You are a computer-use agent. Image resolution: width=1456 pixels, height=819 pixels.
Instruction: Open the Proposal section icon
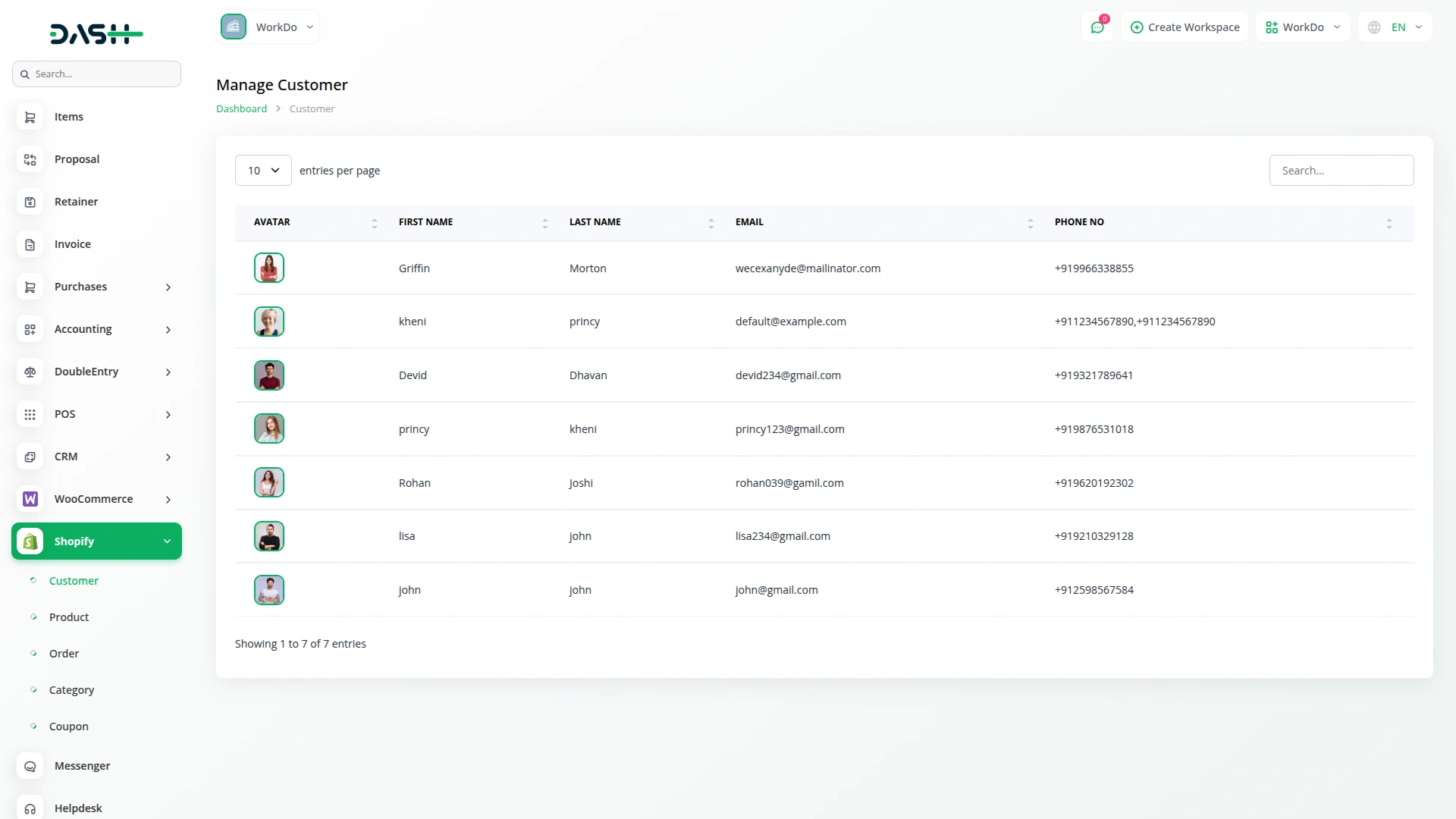(x=30, y=159)
